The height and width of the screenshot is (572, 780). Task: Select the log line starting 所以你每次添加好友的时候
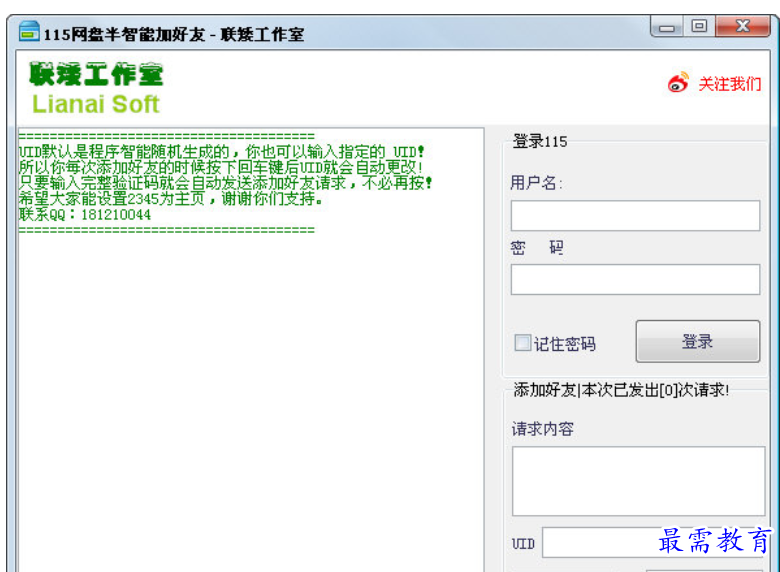221,167
